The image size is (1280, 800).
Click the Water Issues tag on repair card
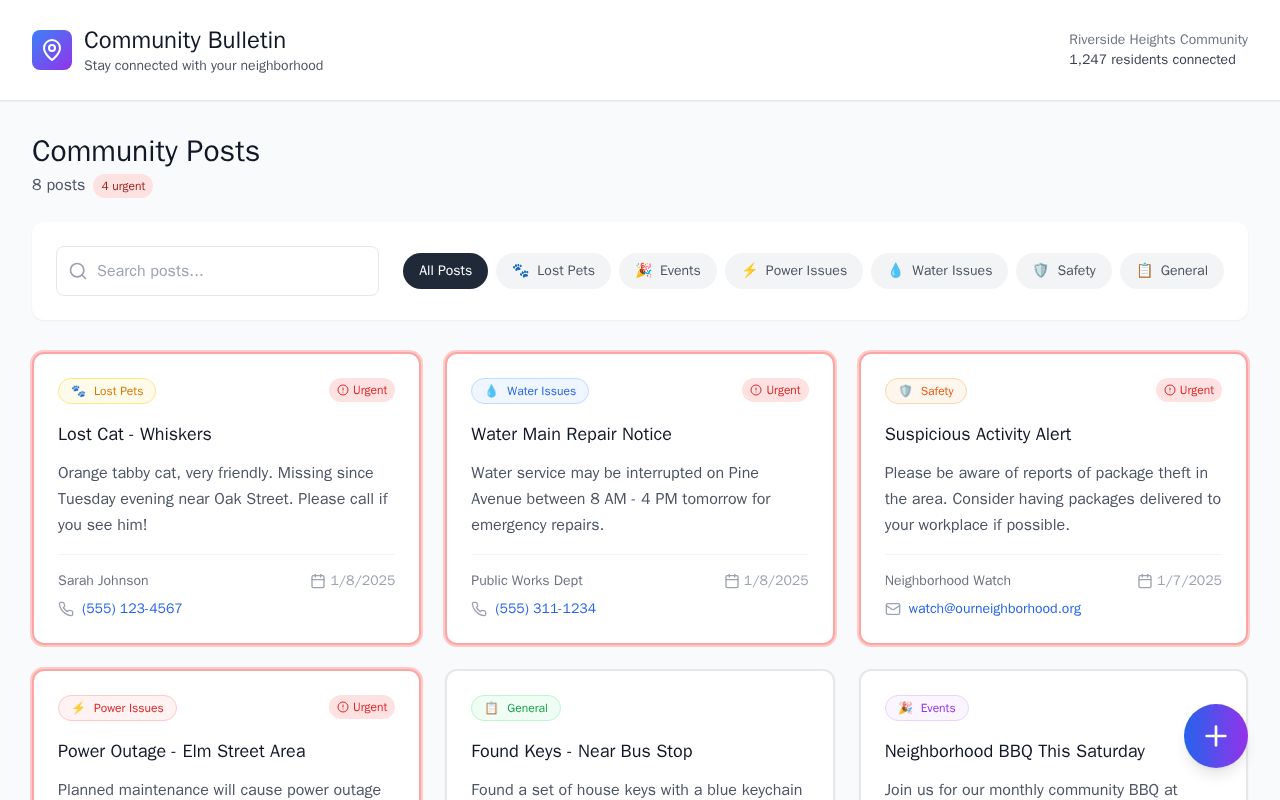[530, 391]
